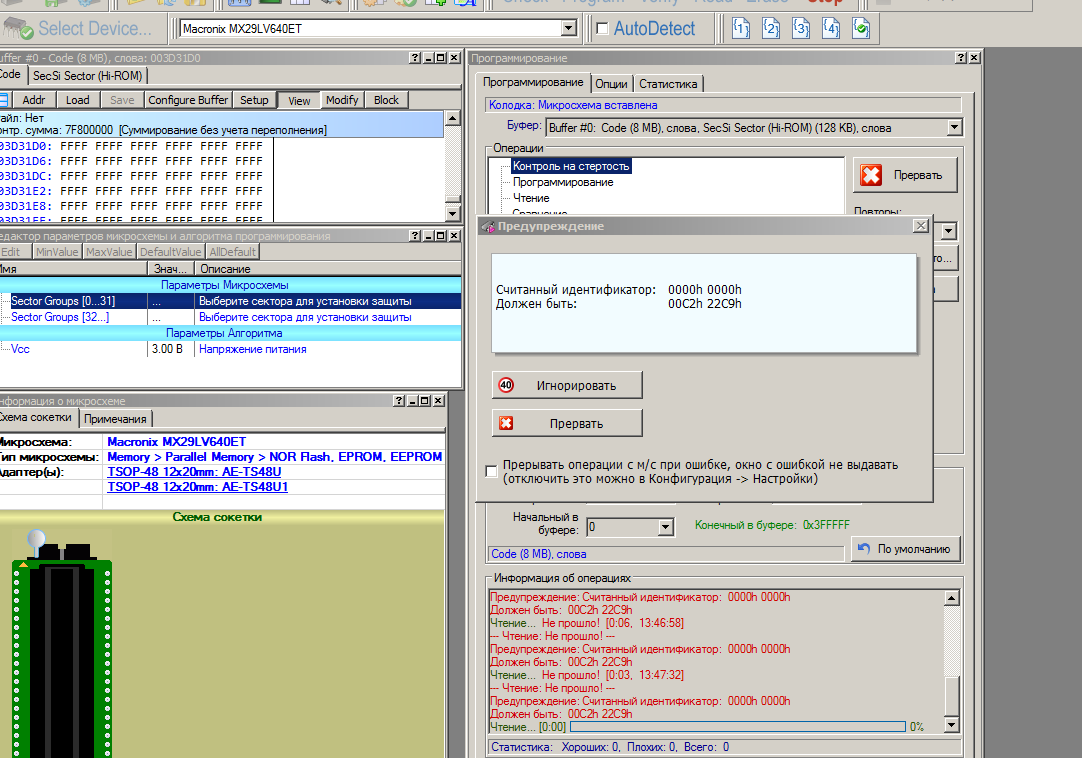Screen dimensions: 1082x758
Task: Click Игнорировать in the warning dialog
Action: 567,385
